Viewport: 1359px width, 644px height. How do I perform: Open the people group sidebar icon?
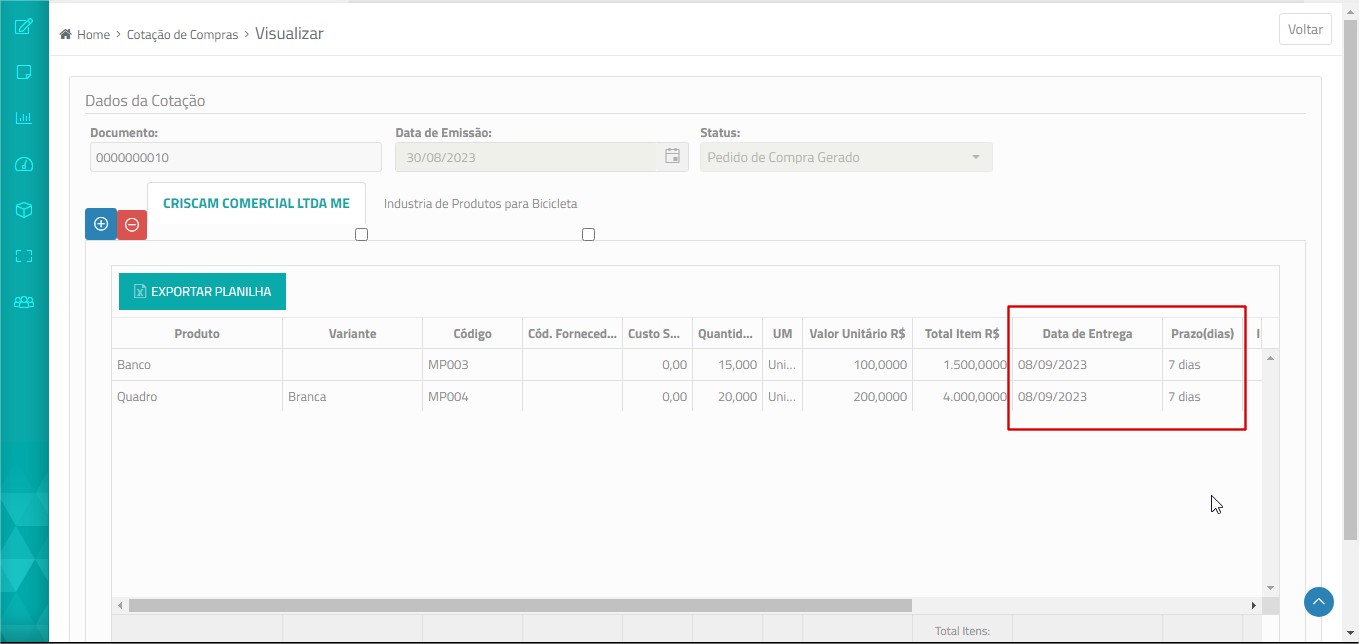(24, 302)
